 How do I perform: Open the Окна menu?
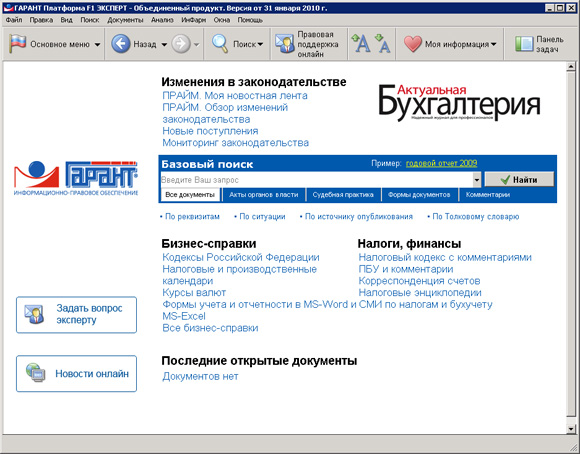click(222, 20)
